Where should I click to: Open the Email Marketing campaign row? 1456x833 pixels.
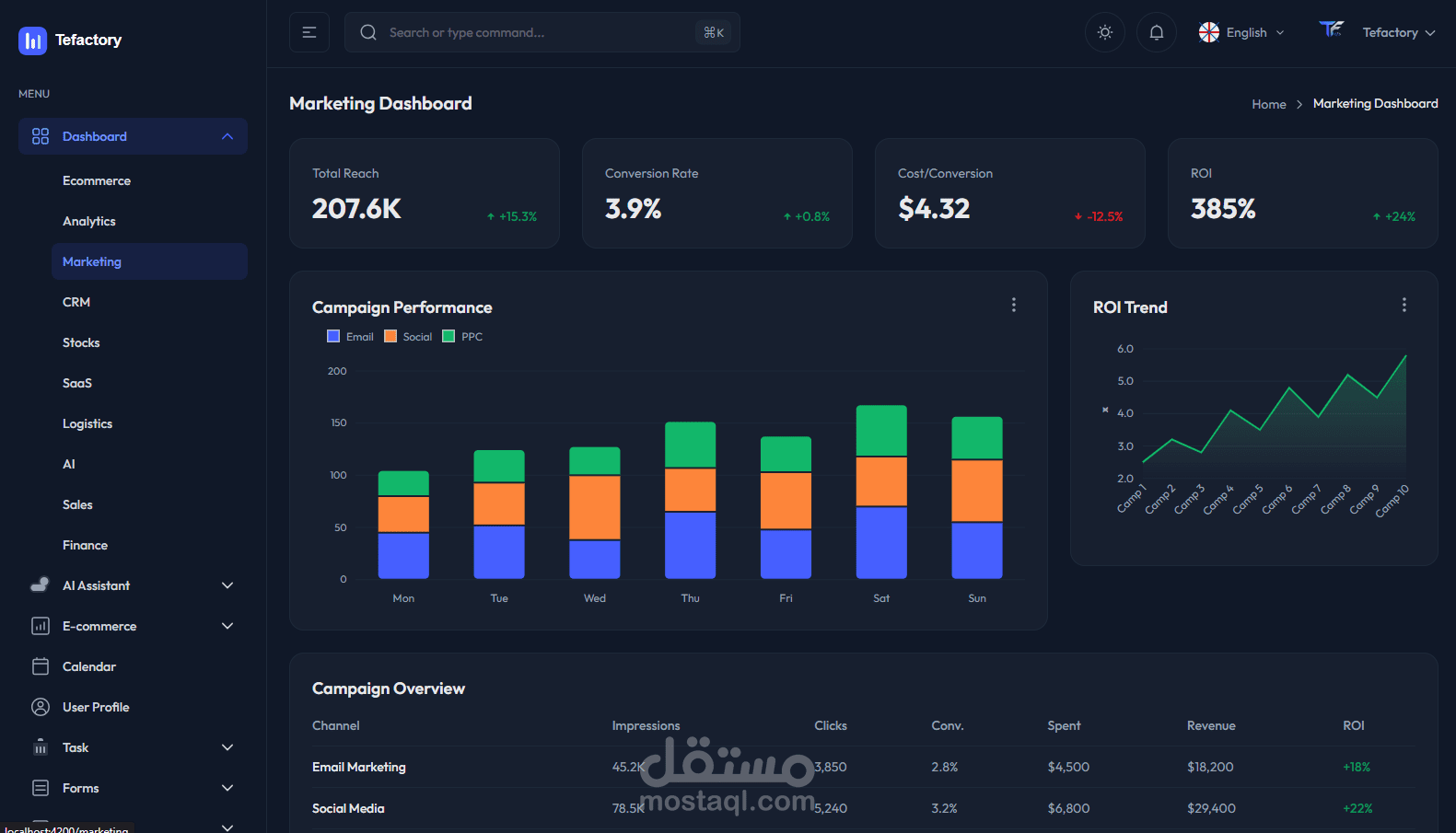click(x=863, y=767)
